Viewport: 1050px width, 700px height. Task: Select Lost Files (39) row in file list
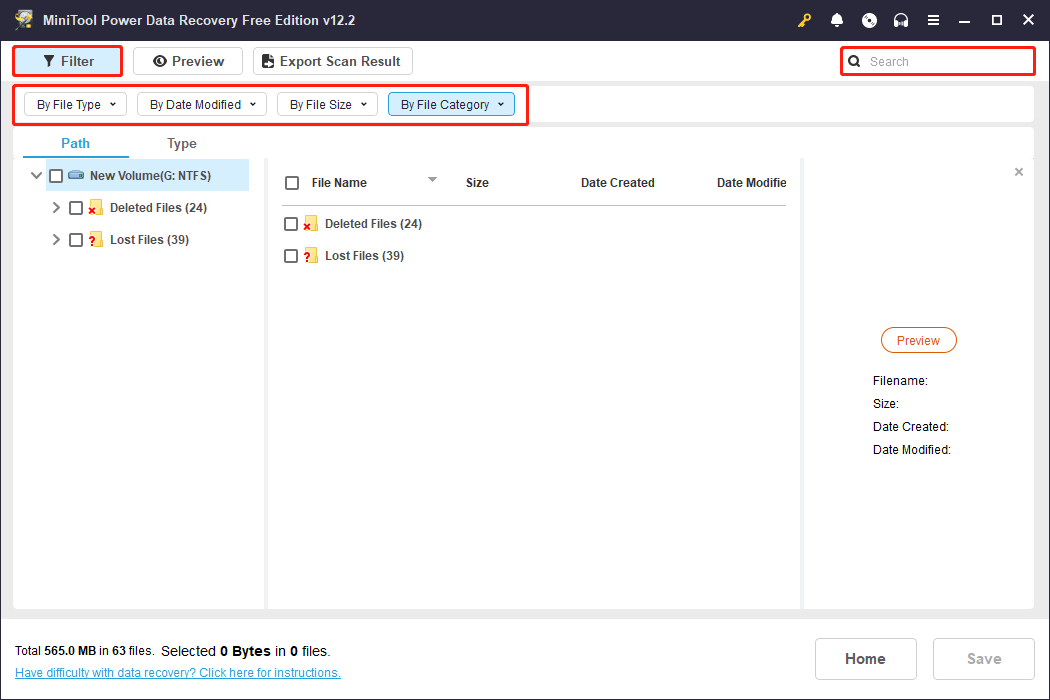(x=534, y=256)
